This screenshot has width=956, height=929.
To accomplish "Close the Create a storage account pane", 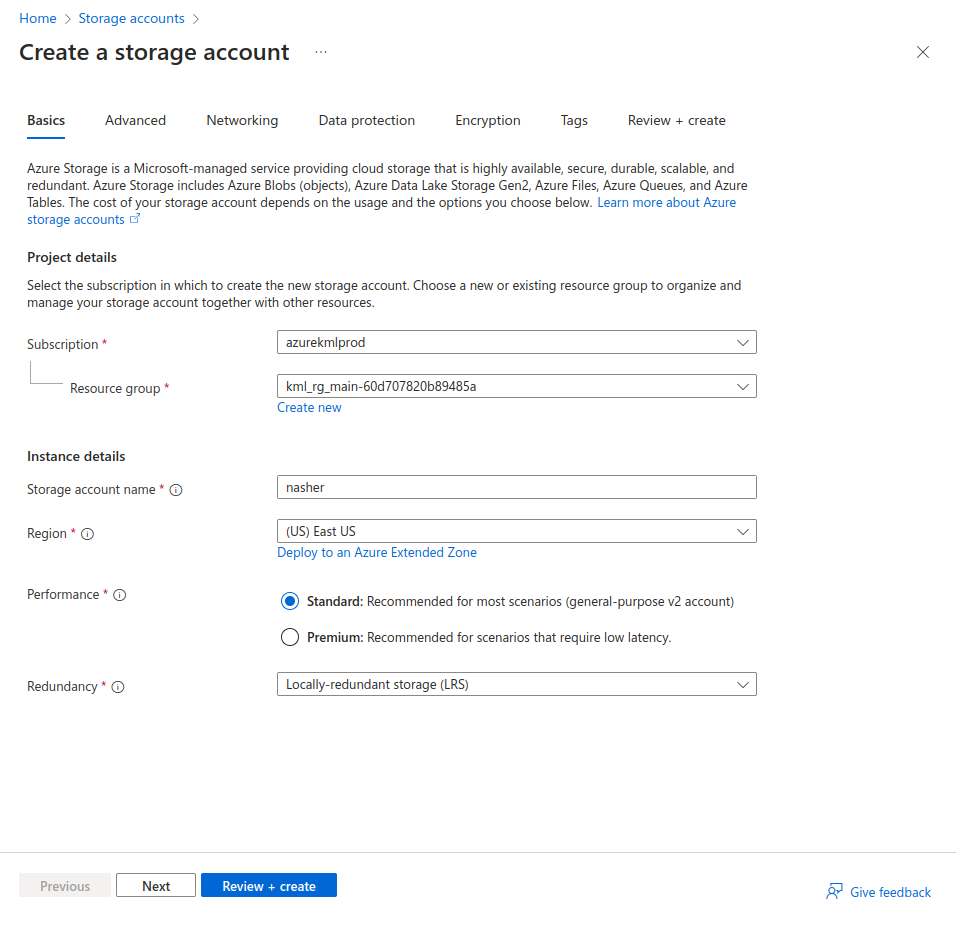I will point(922,52).
